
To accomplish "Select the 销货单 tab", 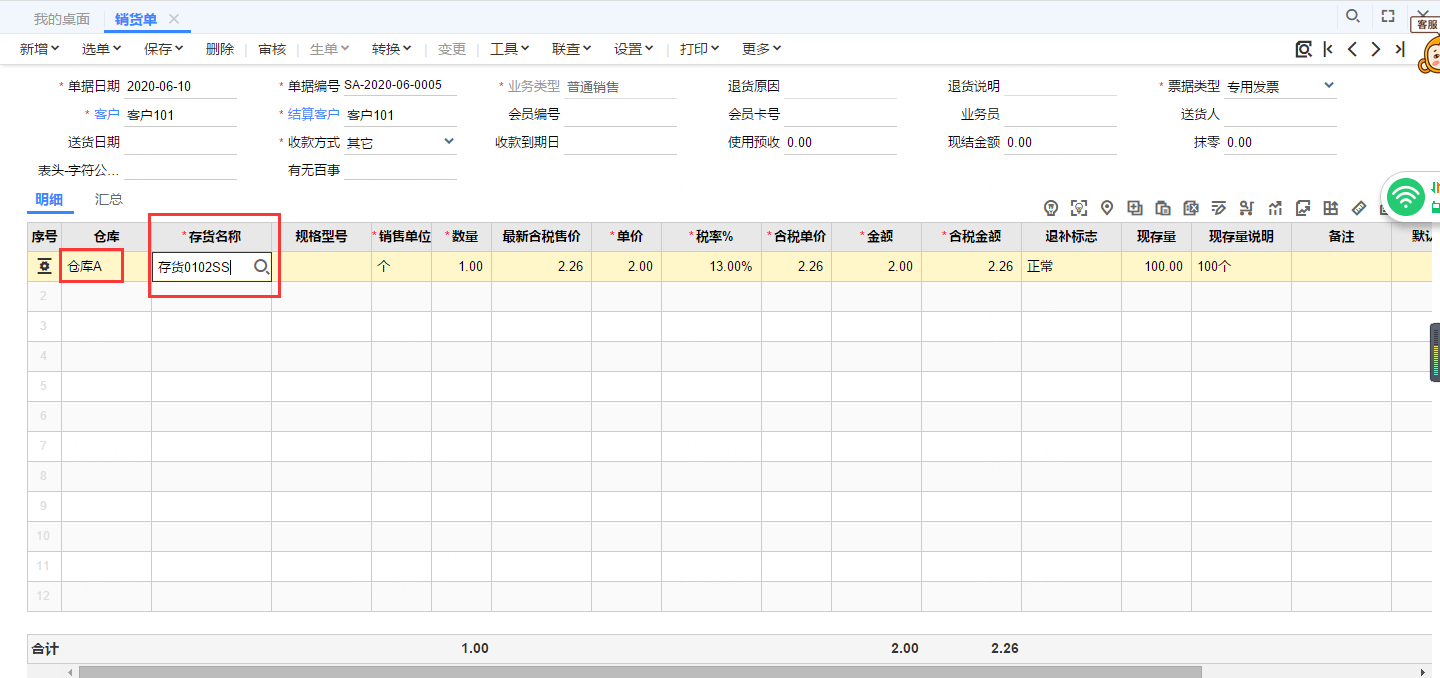I will (x=135, y=19).
